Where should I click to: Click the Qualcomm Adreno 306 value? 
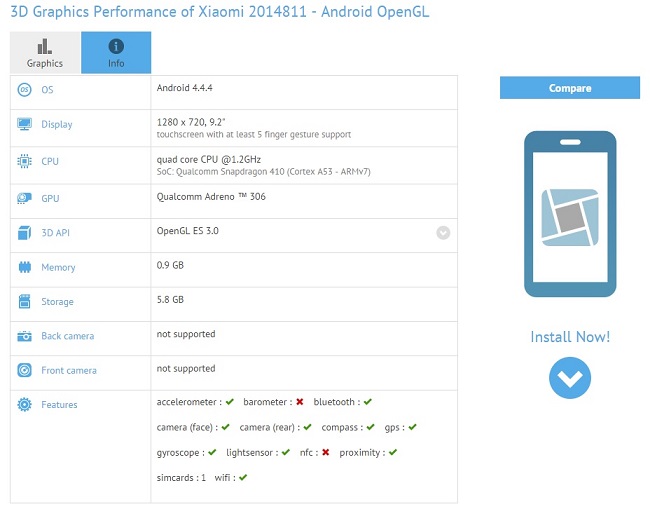click(211, 197)
